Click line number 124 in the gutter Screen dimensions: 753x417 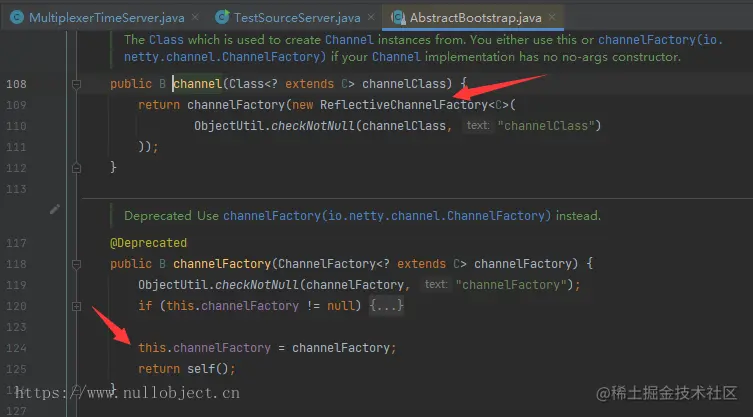tap(16, 348)
